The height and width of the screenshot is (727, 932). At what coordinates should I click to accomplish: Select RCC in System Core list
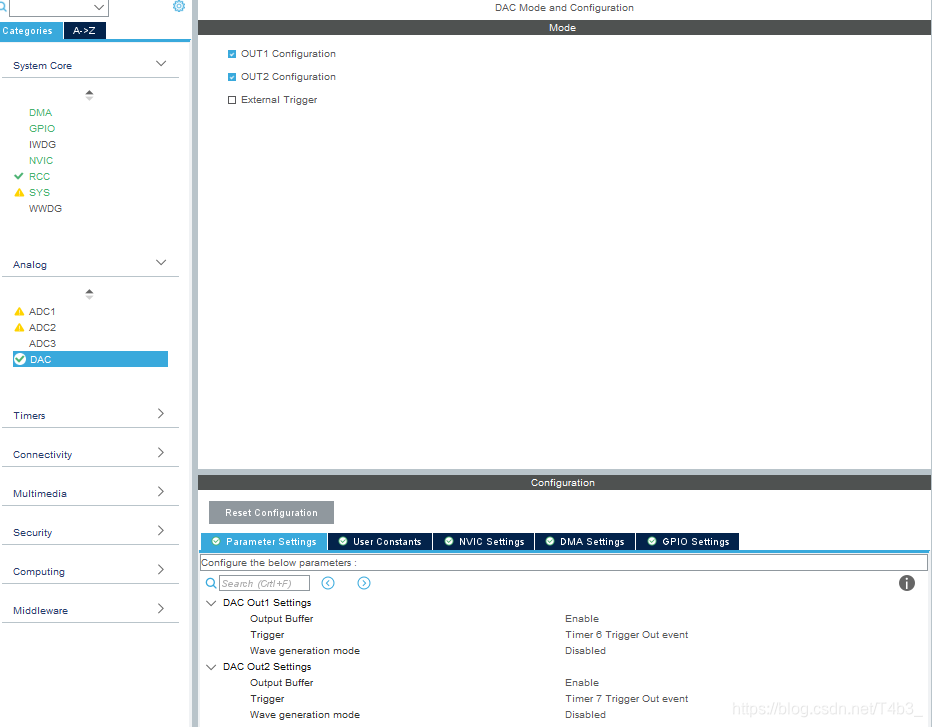point(39,177)
